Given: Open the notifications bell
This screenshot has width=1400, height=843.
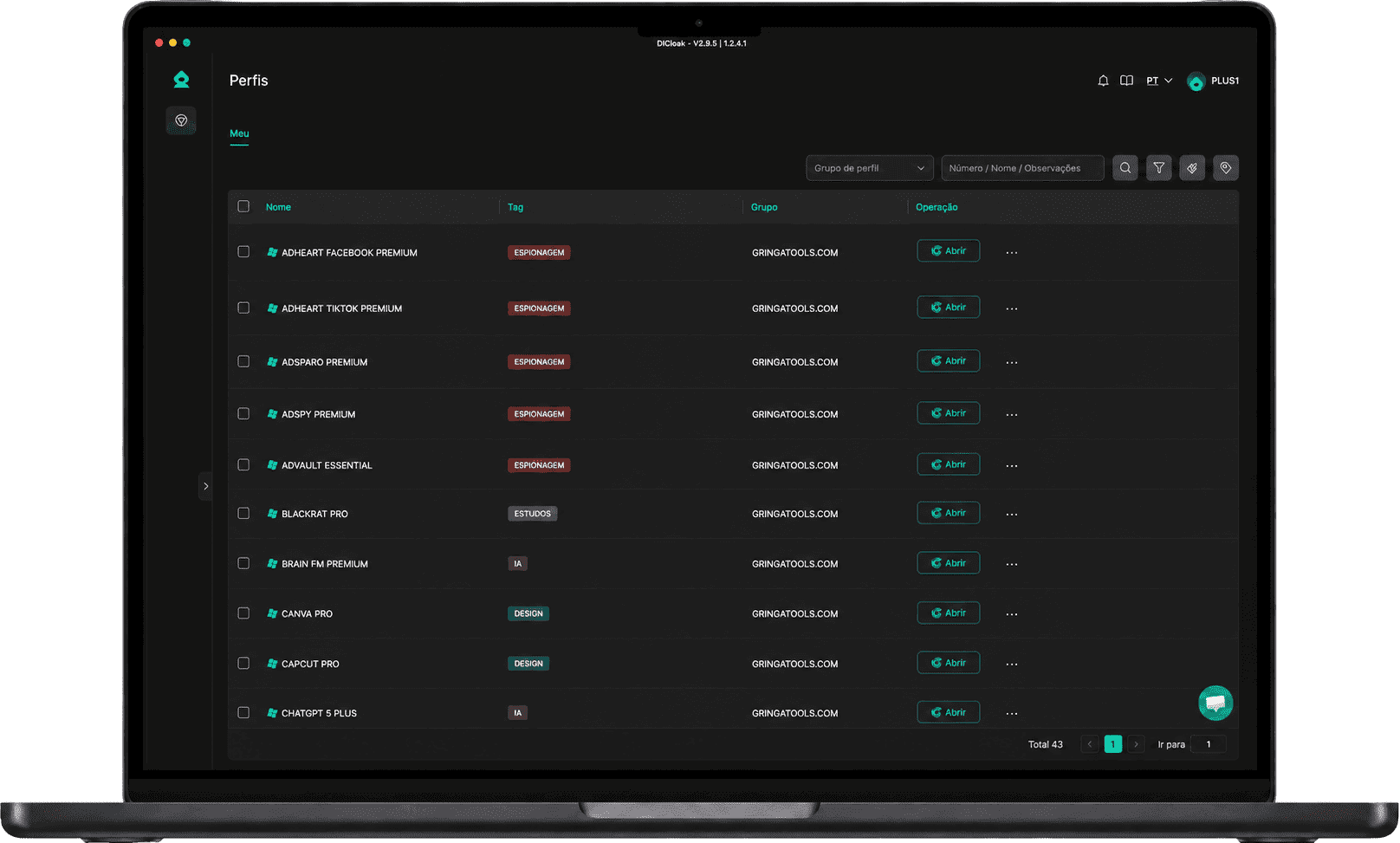Looking at the screenshot, I should 1103,81.
